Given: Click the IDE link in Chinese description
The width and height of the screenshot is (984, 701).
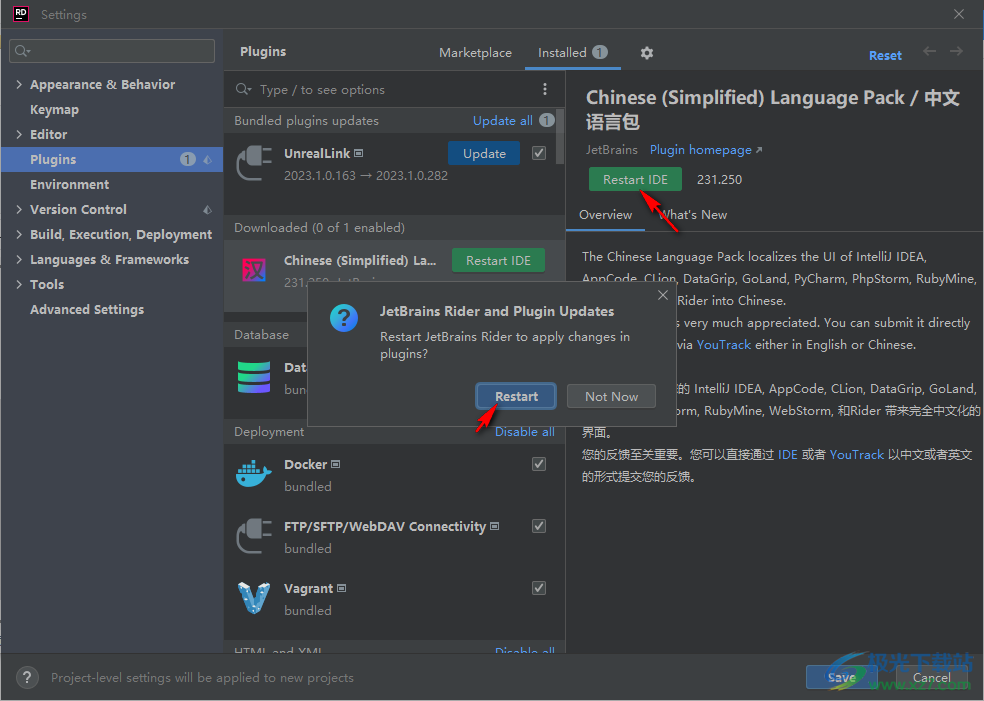Looking at the screenshot, I should coord(788,454).
